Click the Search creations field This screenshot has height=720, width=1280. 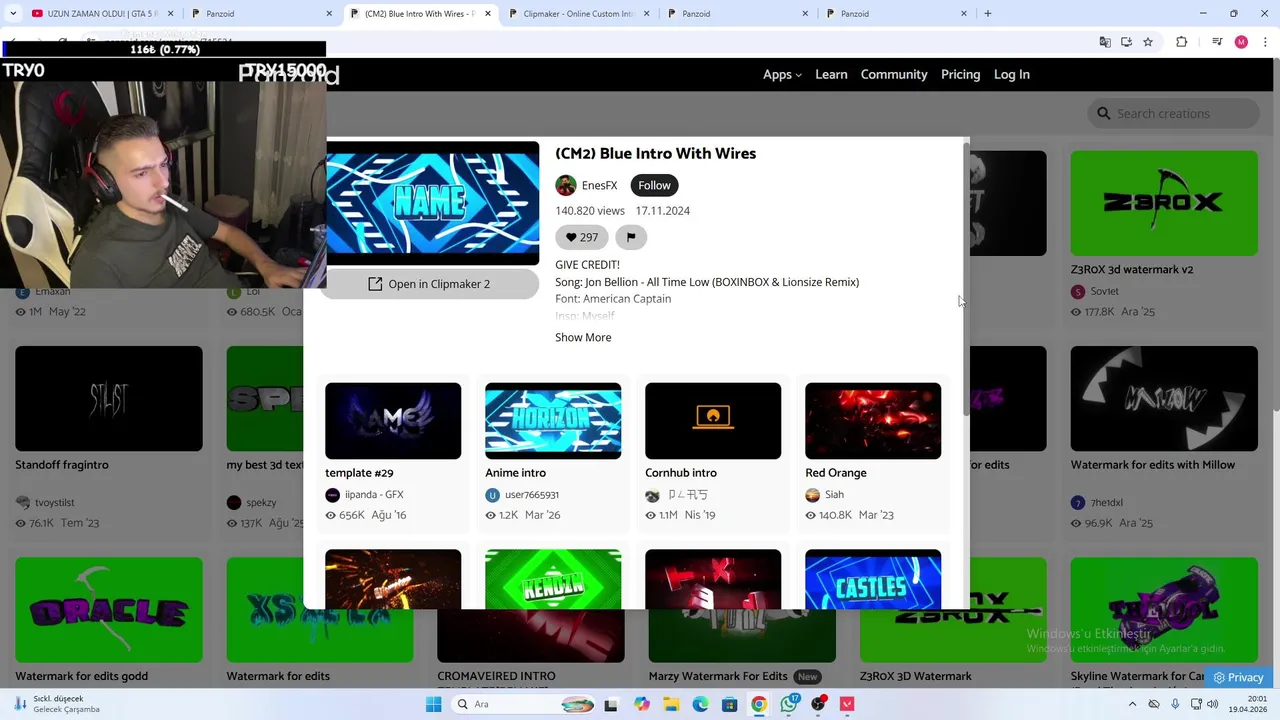point(1173,113)
